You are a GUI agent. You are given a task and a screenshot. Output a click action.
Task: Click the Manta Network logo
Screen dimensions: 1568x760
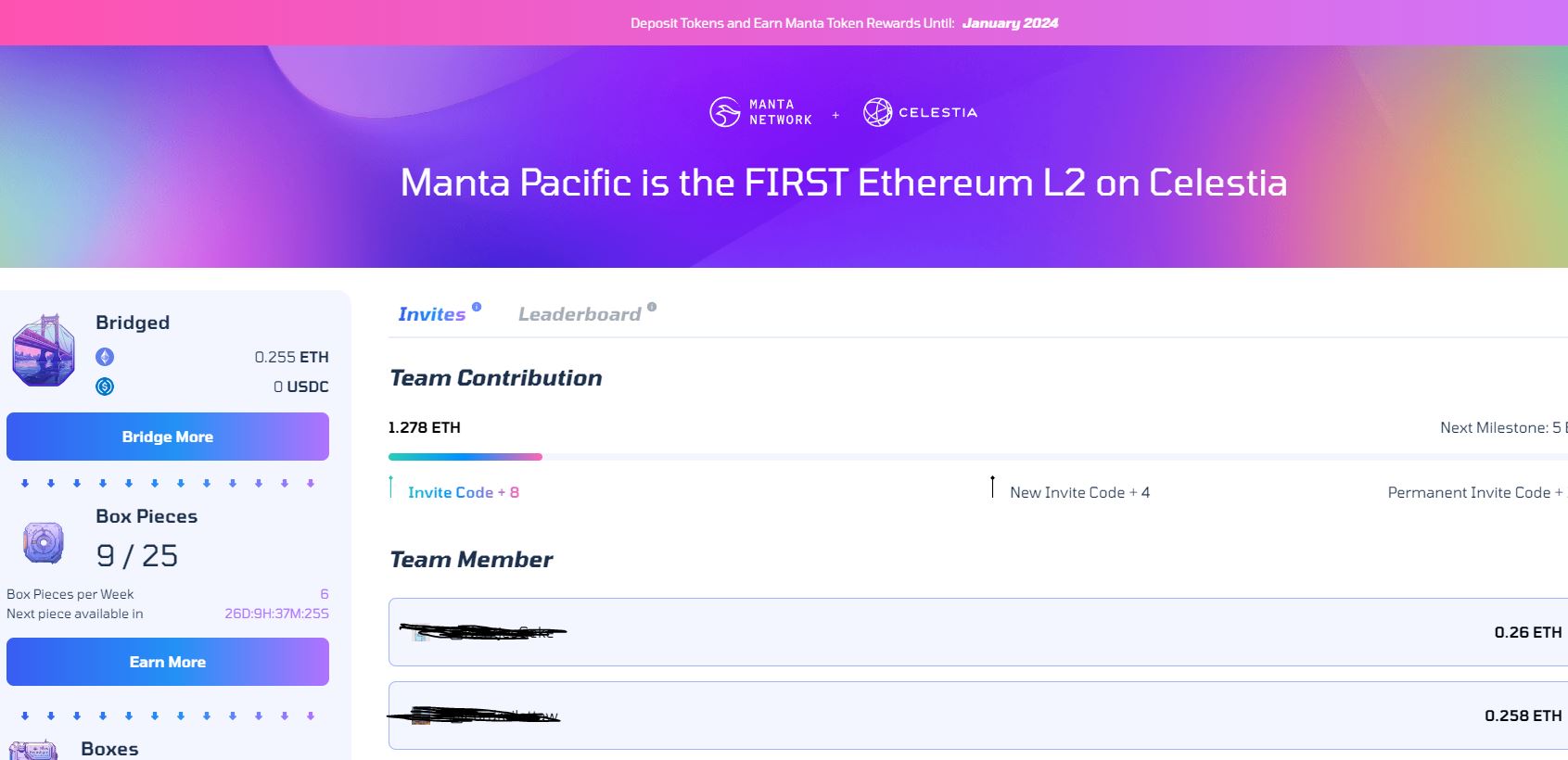coord(760,112)
